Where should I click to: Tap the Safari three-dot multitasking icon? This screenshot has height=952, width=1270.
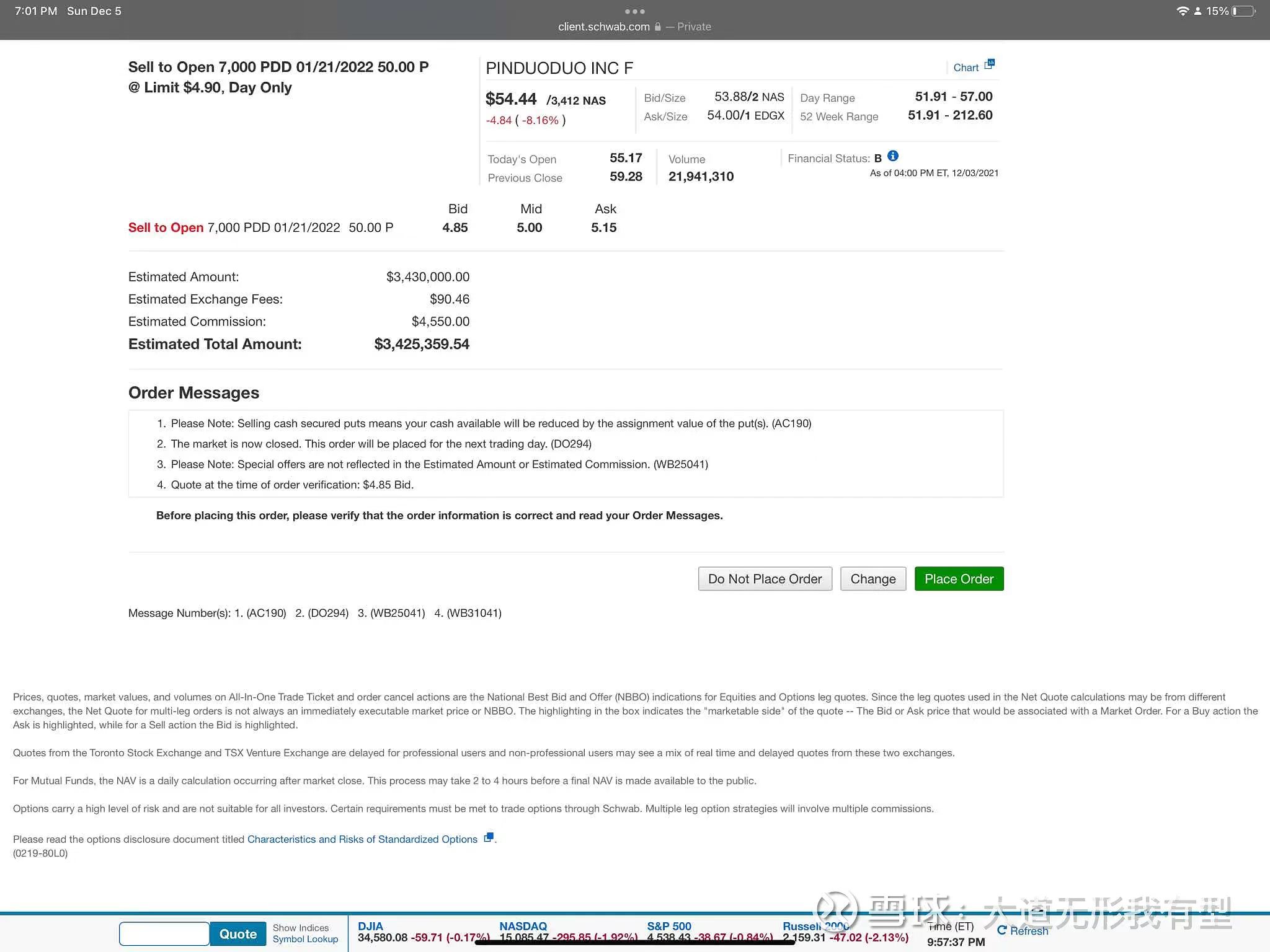click(x=634, y=11)
